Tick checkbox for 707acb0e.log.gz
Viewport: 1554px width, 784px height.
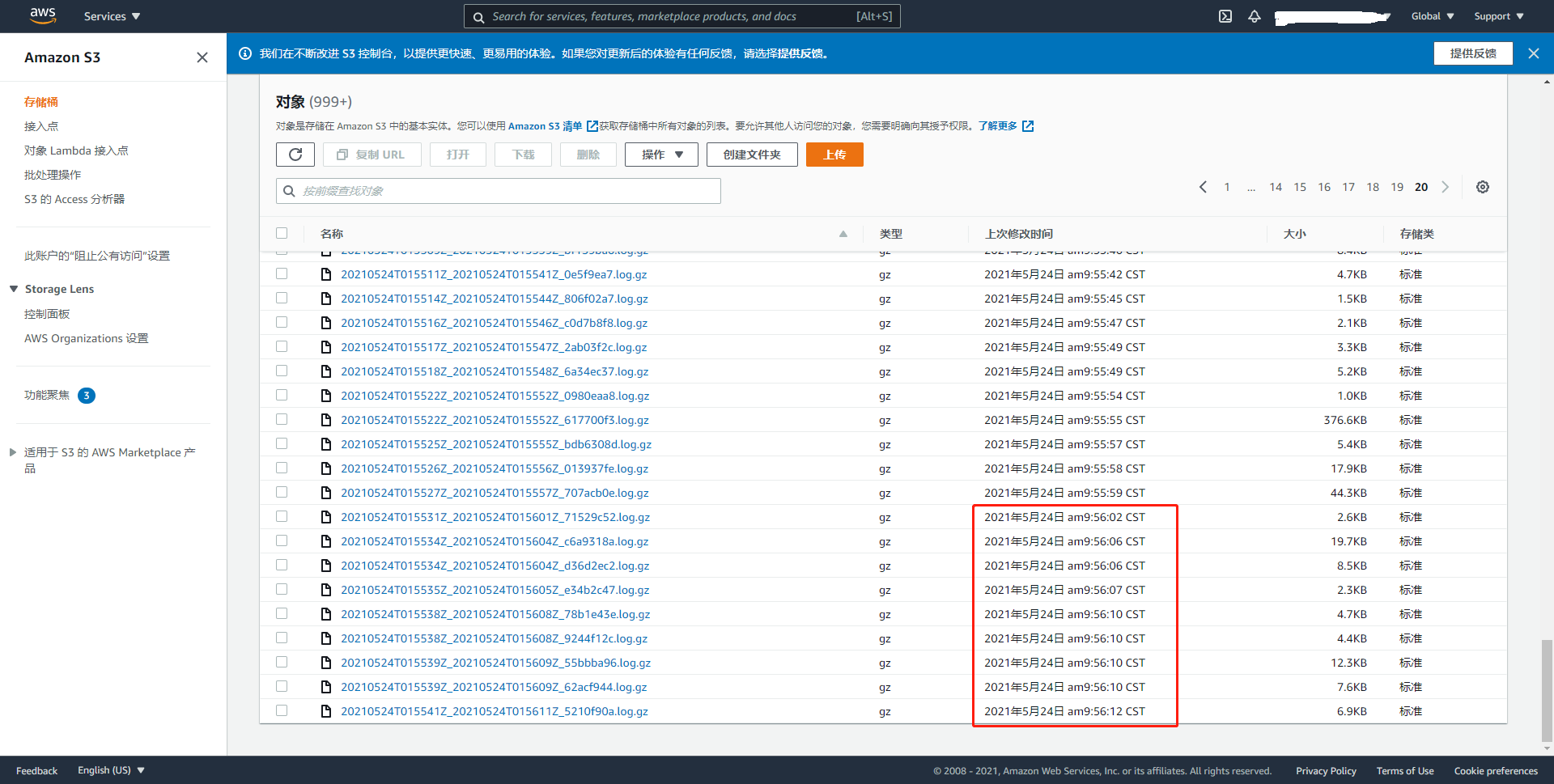coord(282,492)
